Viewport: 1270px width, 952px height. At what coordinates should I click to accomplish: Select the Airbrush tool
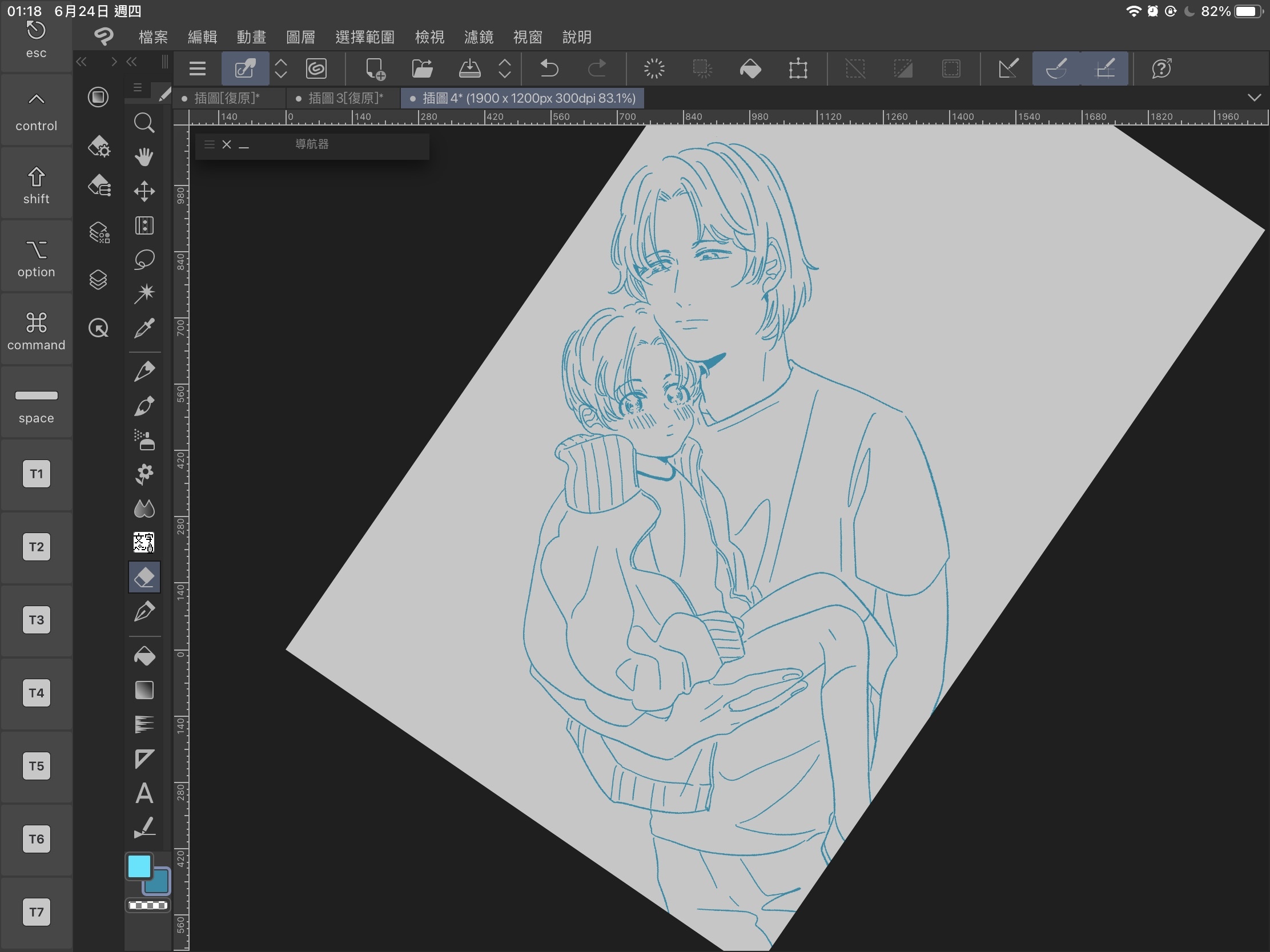tap(143, 439)
